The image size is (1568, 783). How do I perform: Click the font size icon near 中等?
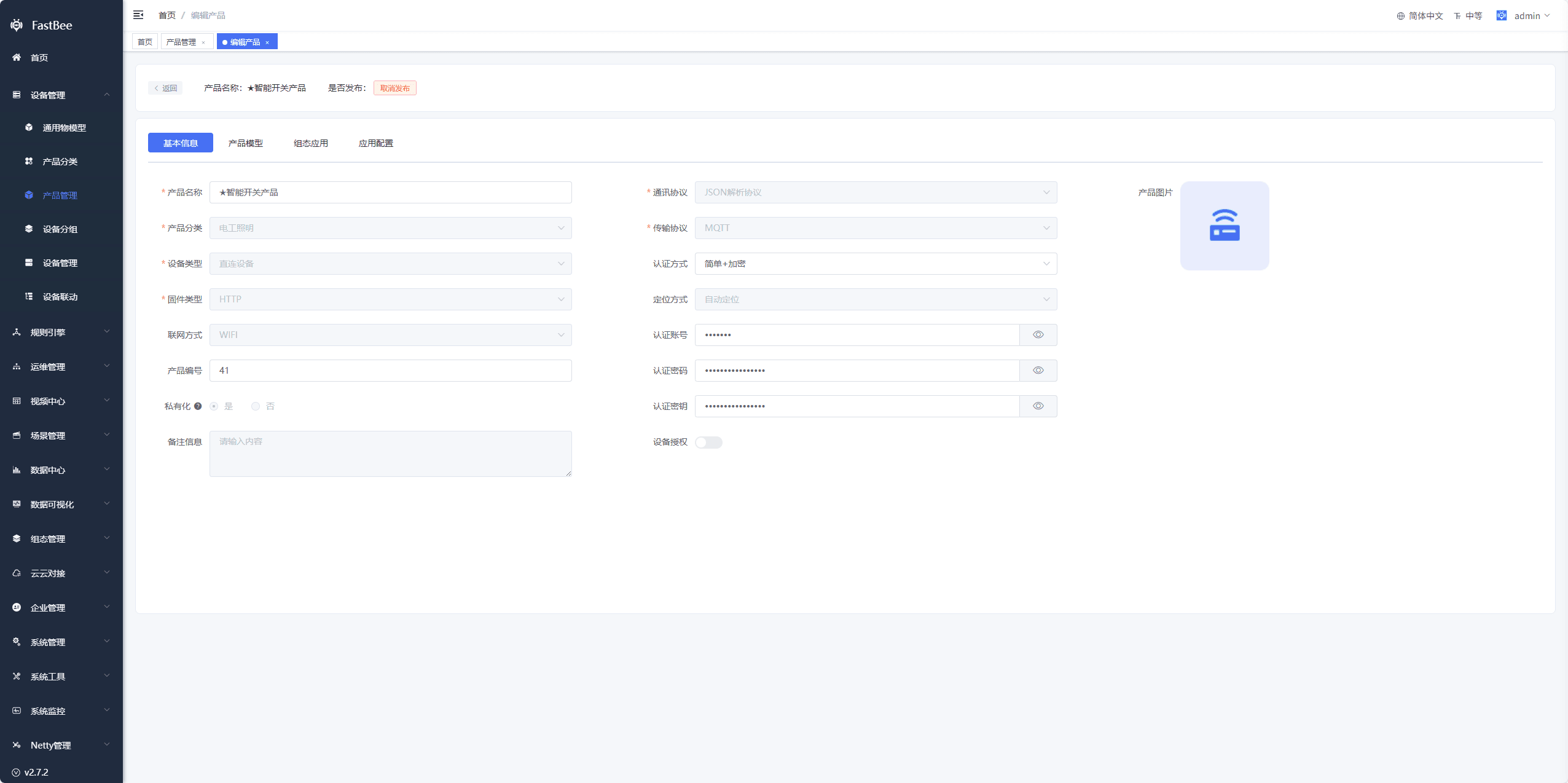click(x=1457, y=16)
